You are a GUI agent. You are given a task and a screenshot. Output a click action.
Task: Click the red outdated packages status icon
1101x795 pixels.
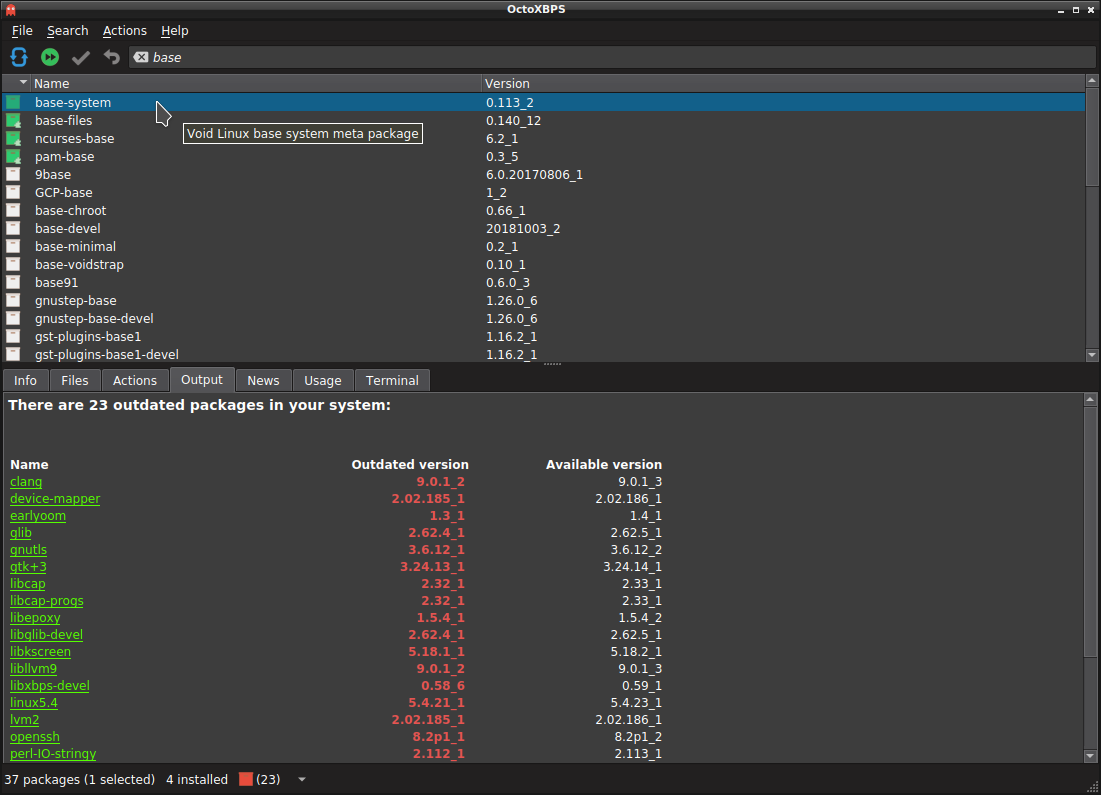(246, 779)
